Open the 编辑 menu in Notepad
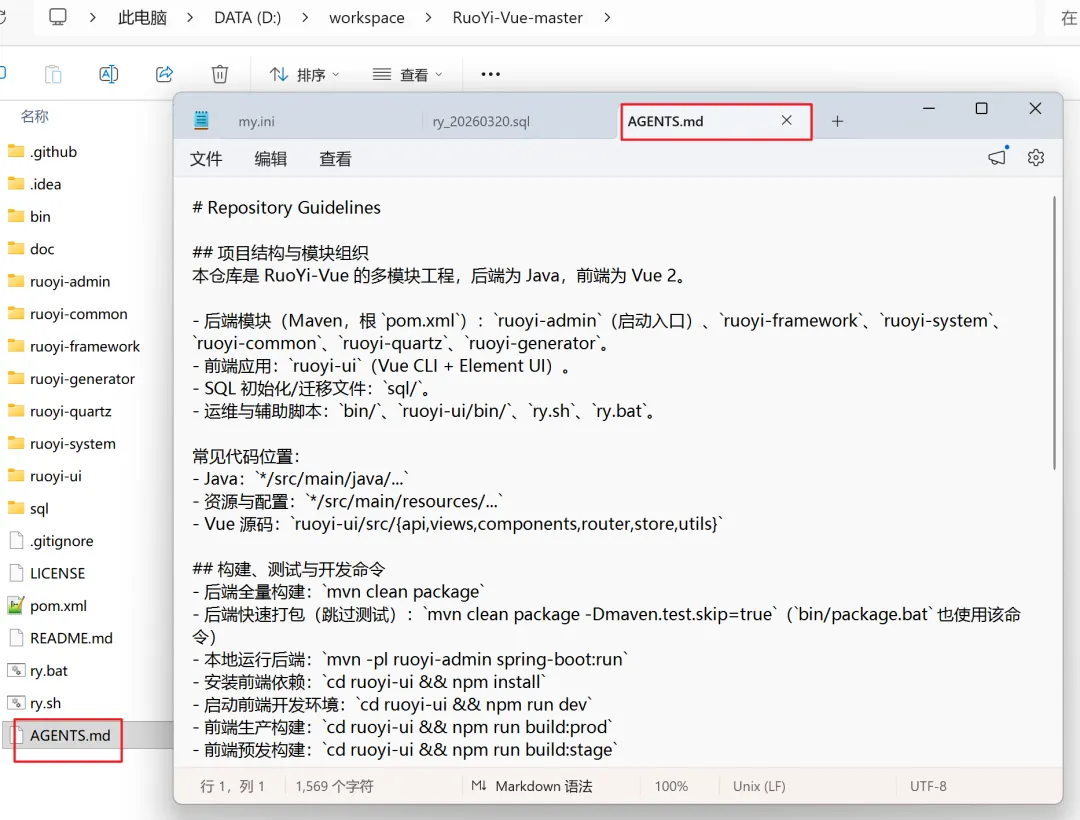Screen dimensions: 1080x820 [x=271, y=159]
